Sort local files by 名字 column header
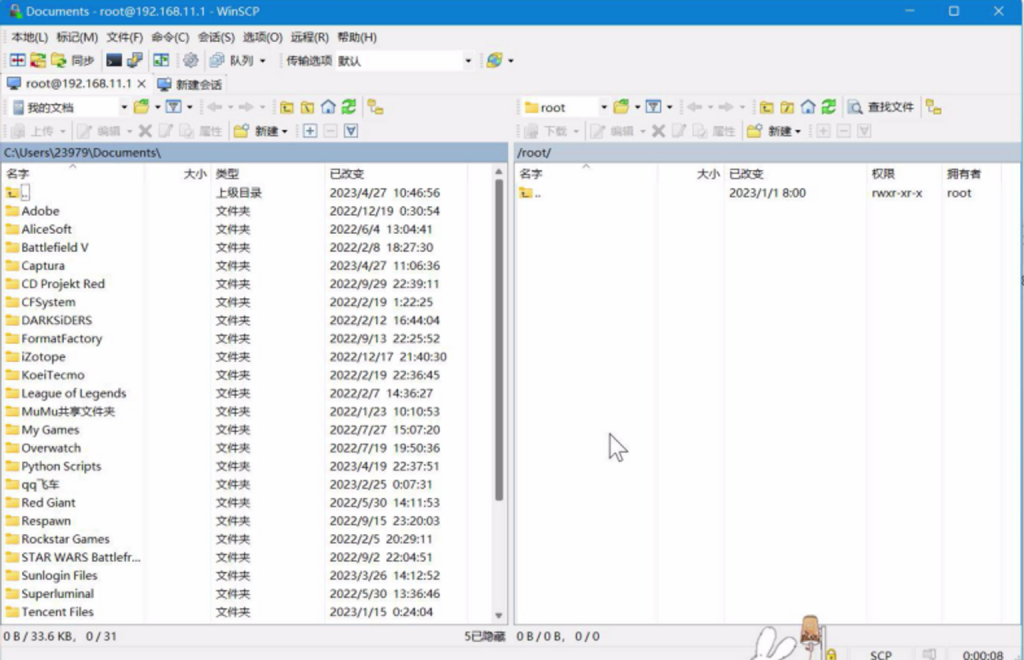Image resolution: width=1024 pixels, height=660 pixels. 73,174
